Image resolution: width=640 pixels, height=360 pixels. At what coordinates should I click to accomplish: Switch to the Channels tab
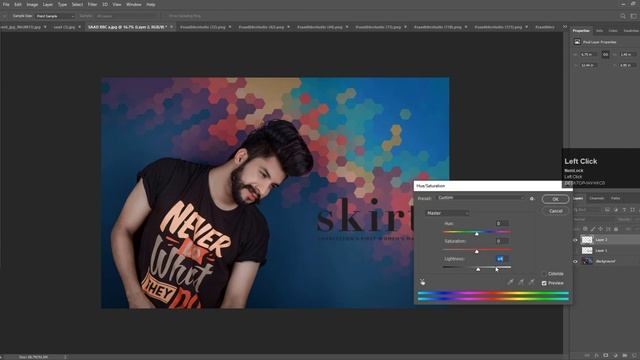click(596, 198)
